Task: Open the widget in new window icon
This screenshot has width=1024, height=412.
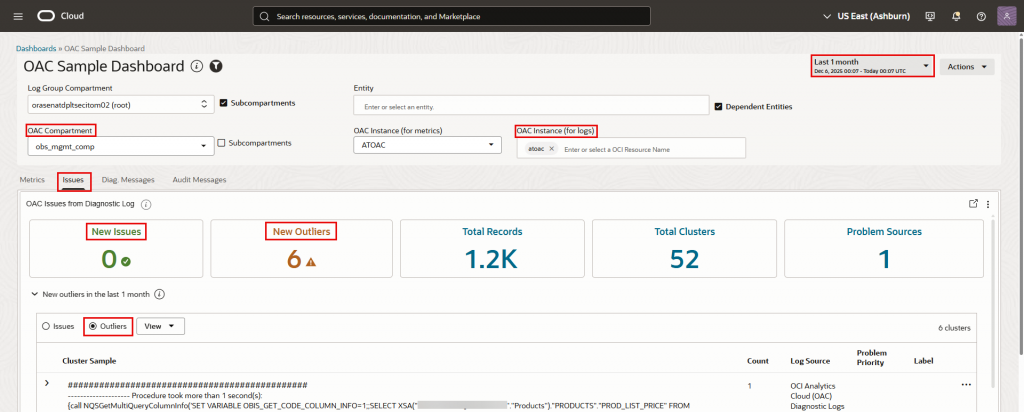Action: click(x=974, y=203)
